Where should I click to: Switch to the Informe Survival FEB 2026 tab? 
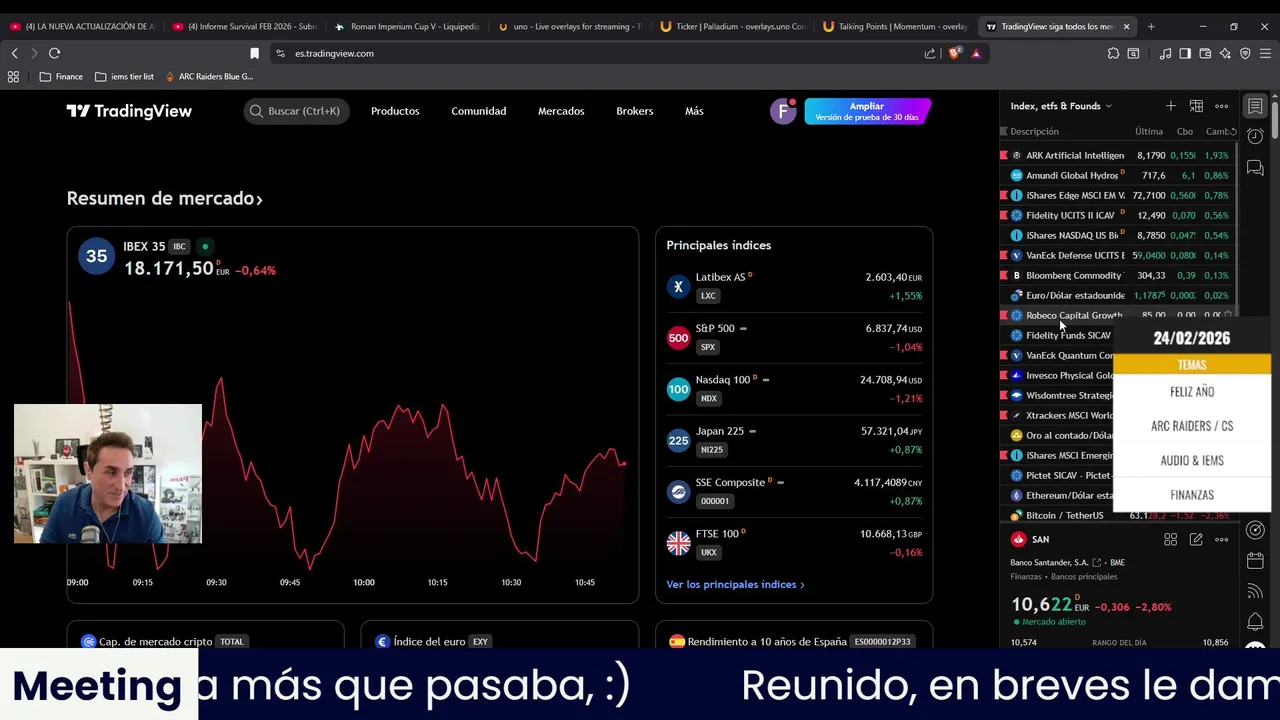(x=244, y=26)
